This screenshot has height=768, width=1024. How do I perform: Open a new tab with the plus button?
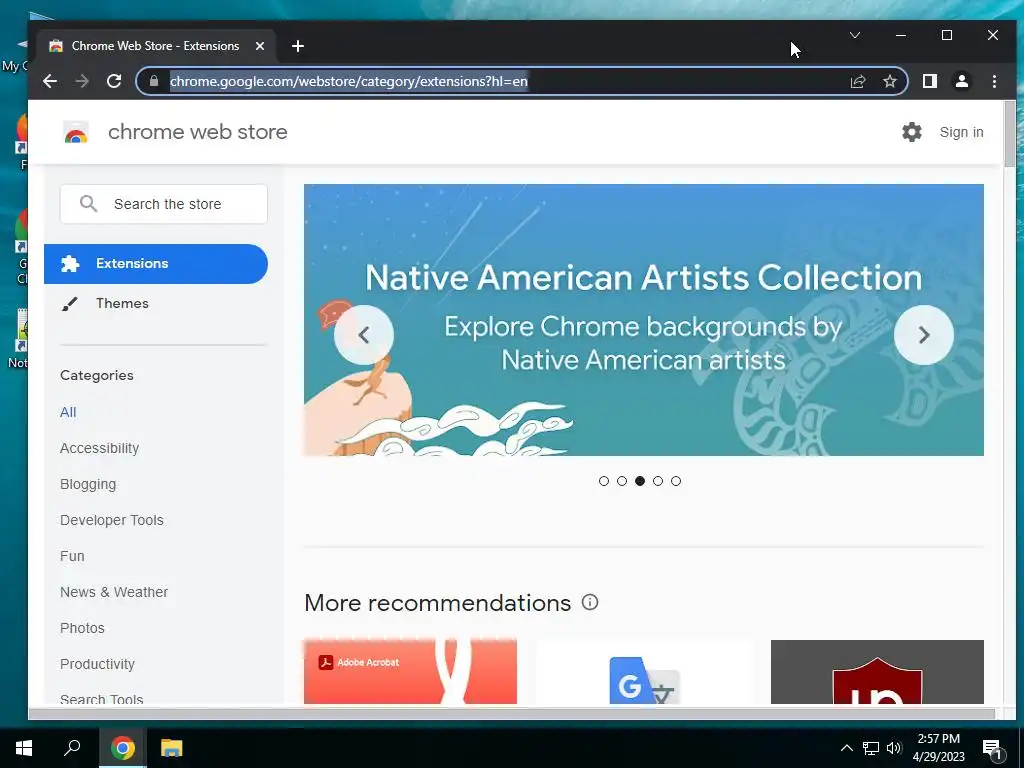click(x=298, y=46)
